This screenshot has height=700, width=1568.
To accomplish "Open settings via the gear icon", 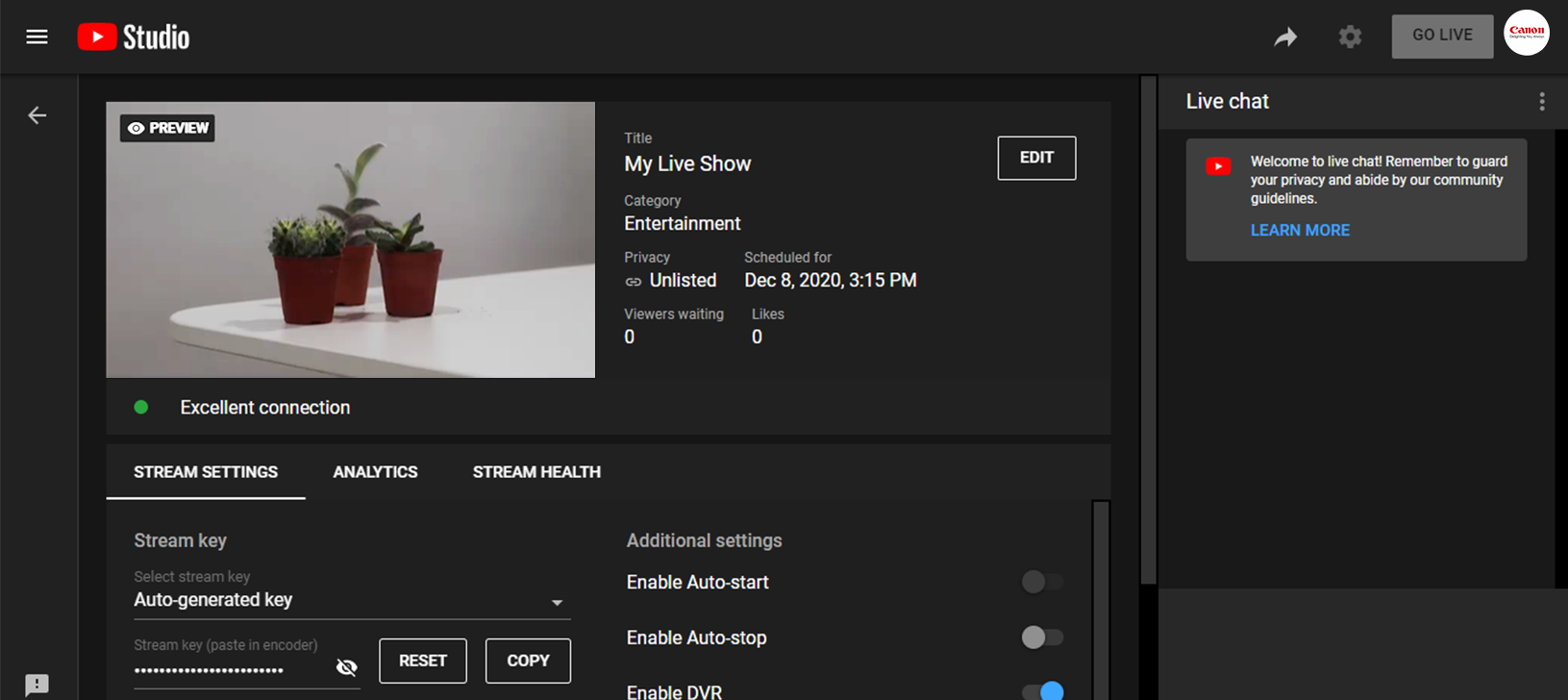I will (1350, 37).
